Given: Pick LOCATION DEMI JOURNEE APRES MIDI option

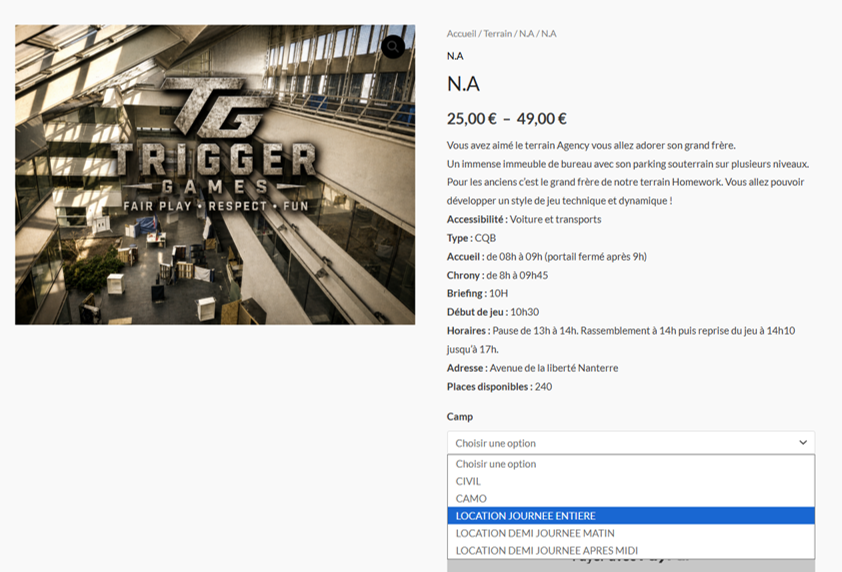Looking at the screenshot, I should pyautogui.click(x=631, y=551).
